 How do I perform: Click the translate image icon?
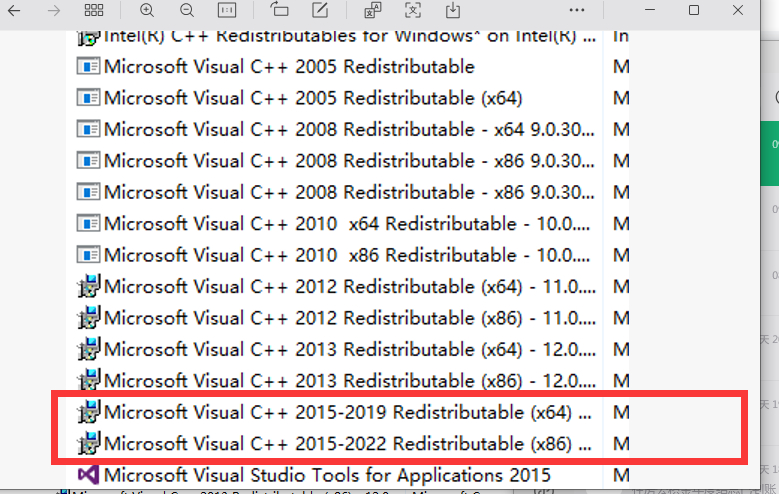pyautogui.click(x=373, y=10)
